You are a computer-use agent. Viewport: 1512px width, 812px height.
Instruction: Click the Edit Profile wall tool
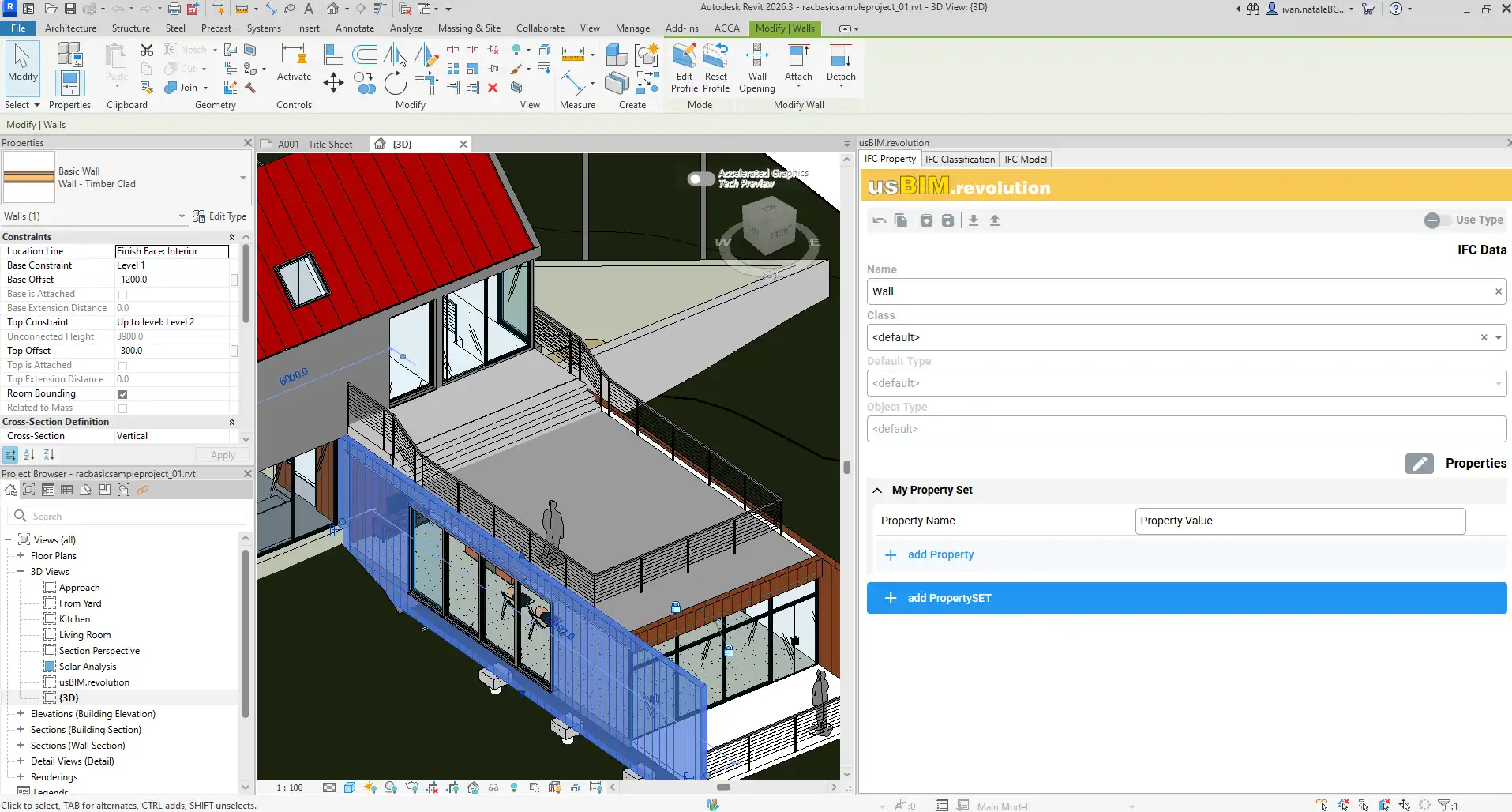pos(684,68)
